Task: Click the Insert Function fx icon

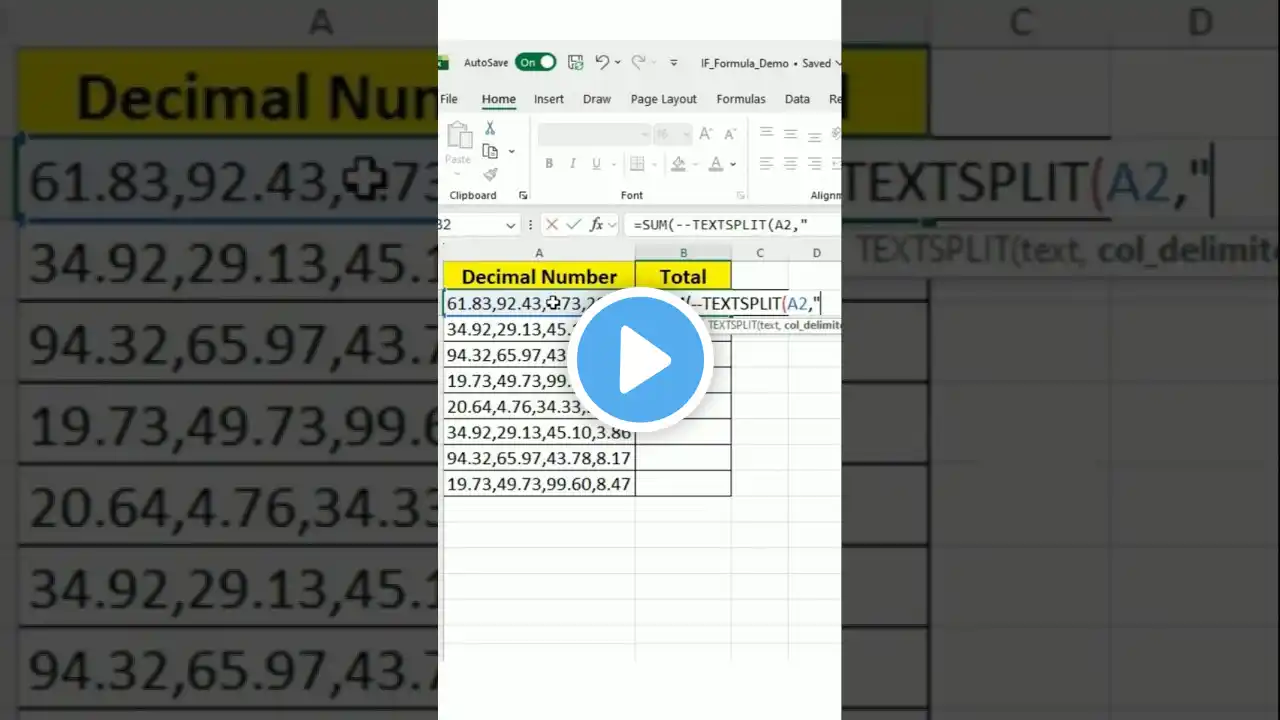Action: 597,225
